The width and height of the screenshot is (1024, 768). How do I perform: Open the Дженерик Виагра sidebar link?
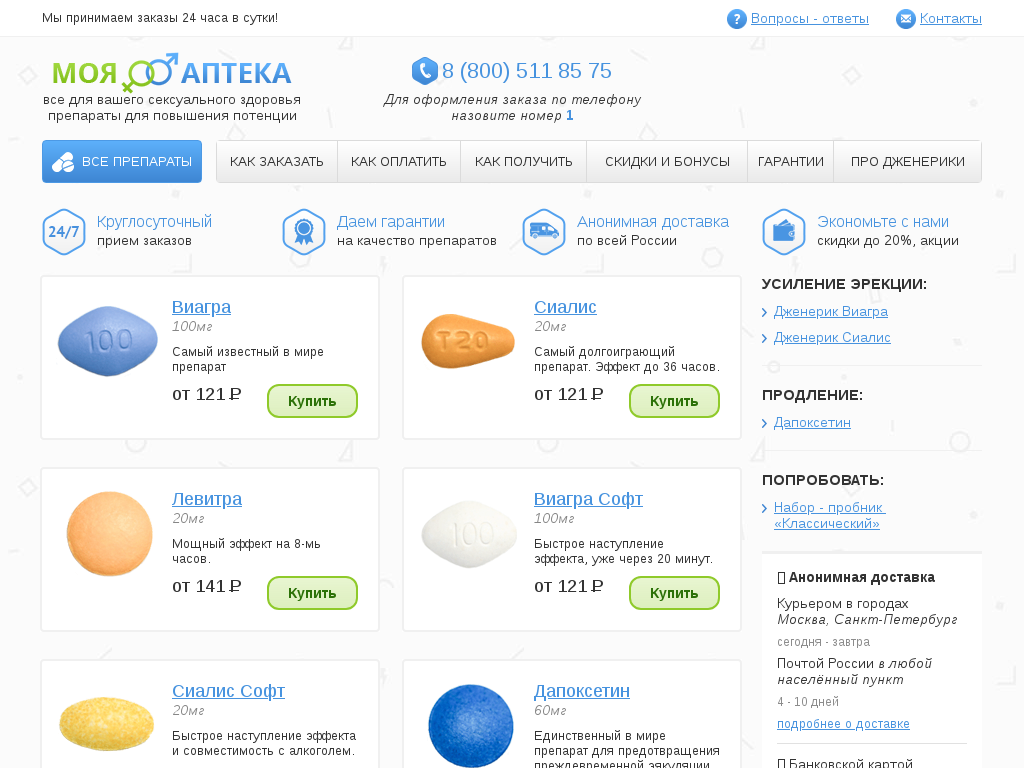click(831, 312)
